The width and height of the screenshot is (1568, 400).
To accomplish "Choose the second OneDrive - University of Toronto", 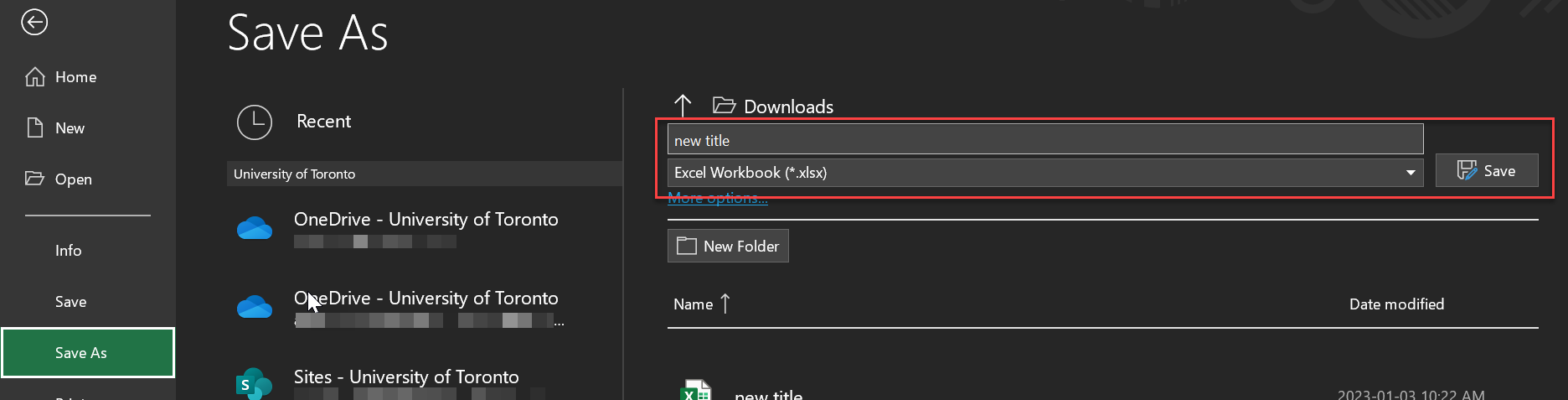I will [x=426, y=299].
